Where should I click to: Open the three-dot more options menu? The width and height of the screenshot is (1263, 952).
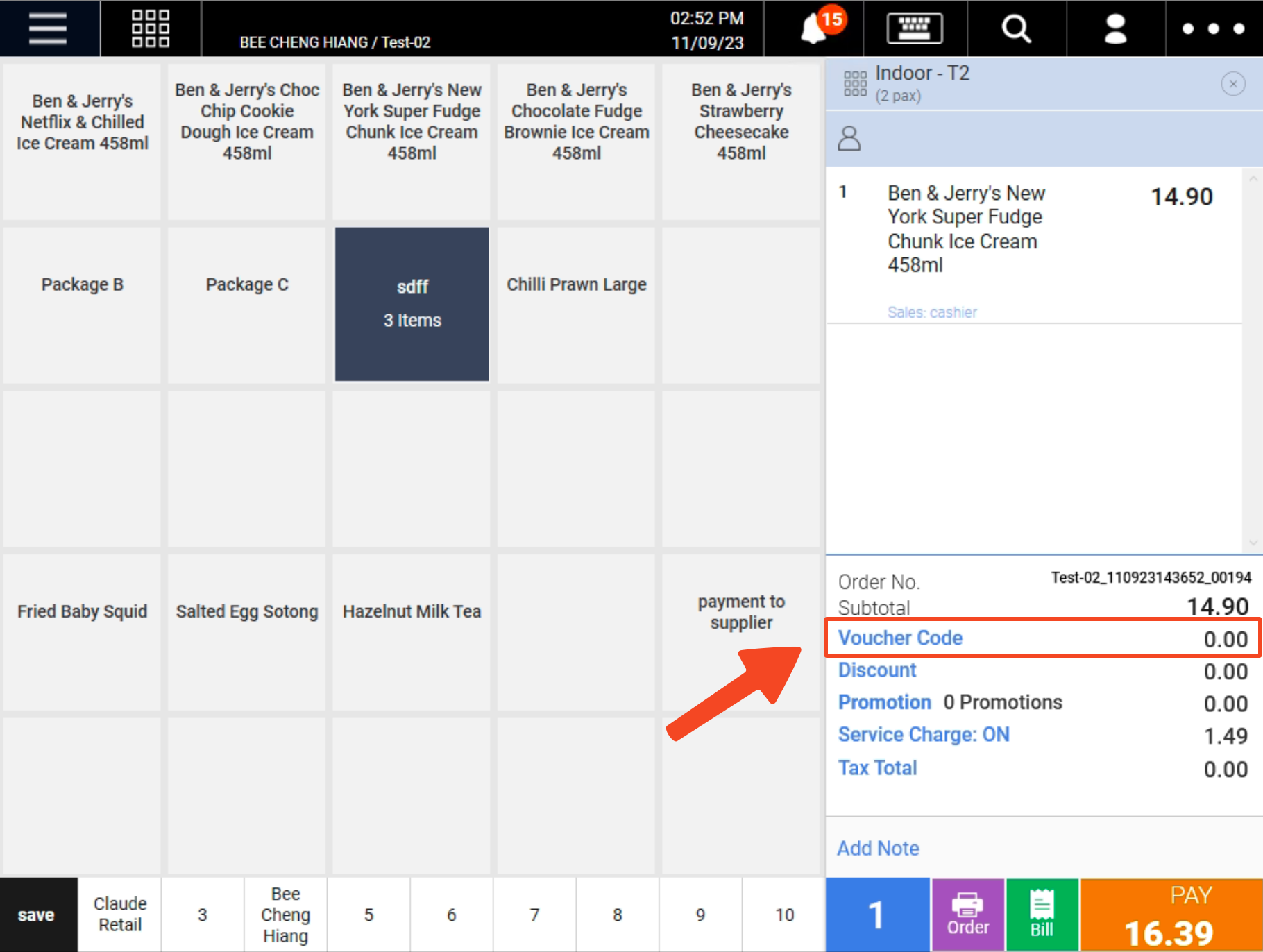tap(1213, 28)
